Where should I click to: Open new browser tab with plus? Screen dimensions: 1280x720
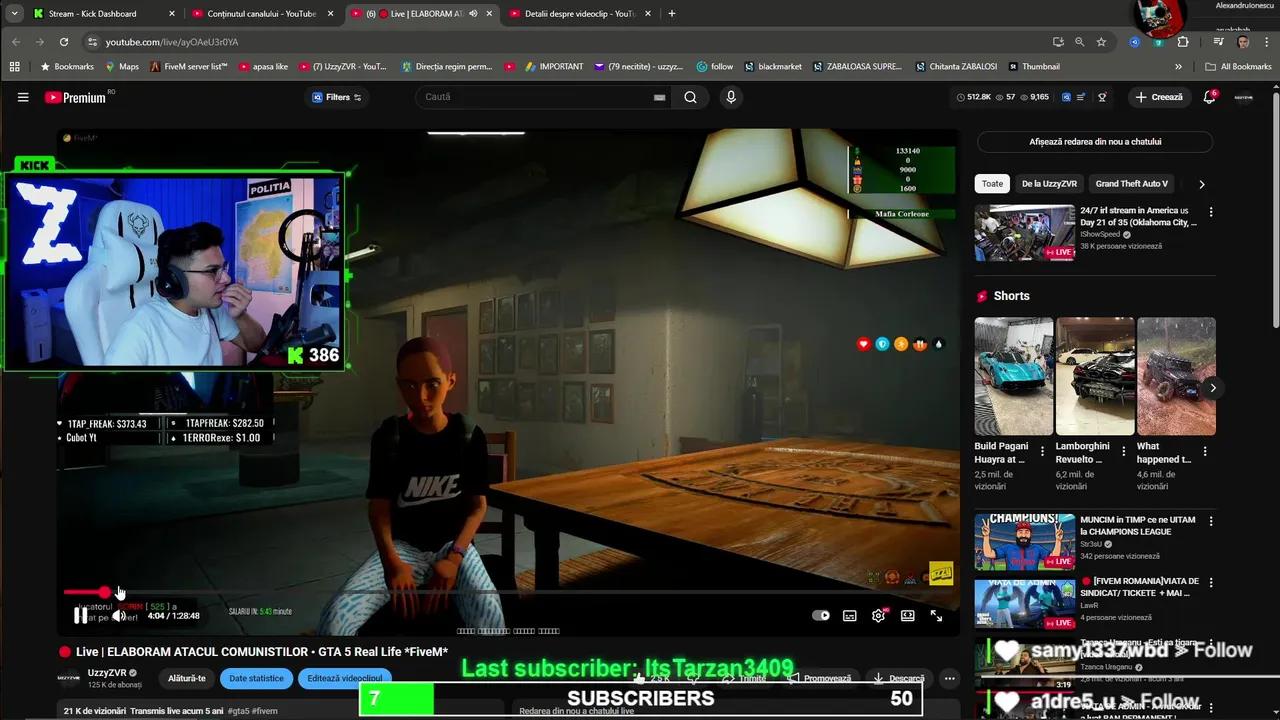pos(671,14)
